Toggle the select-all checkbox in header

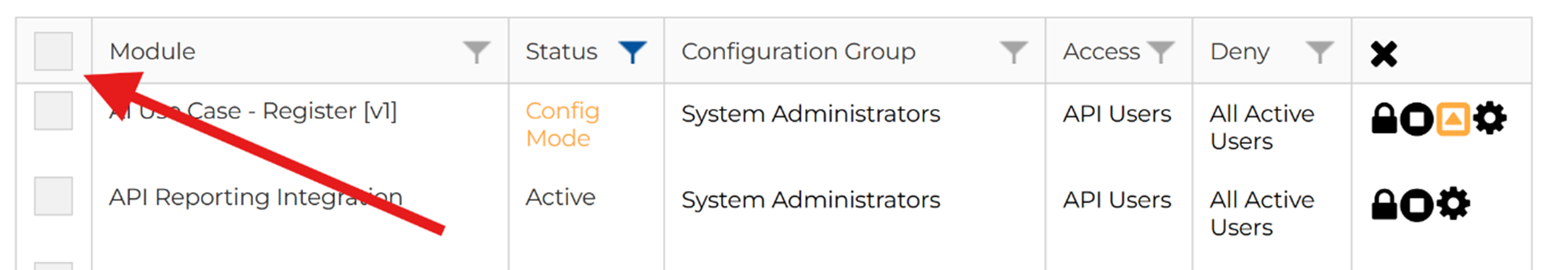(53, 51)
